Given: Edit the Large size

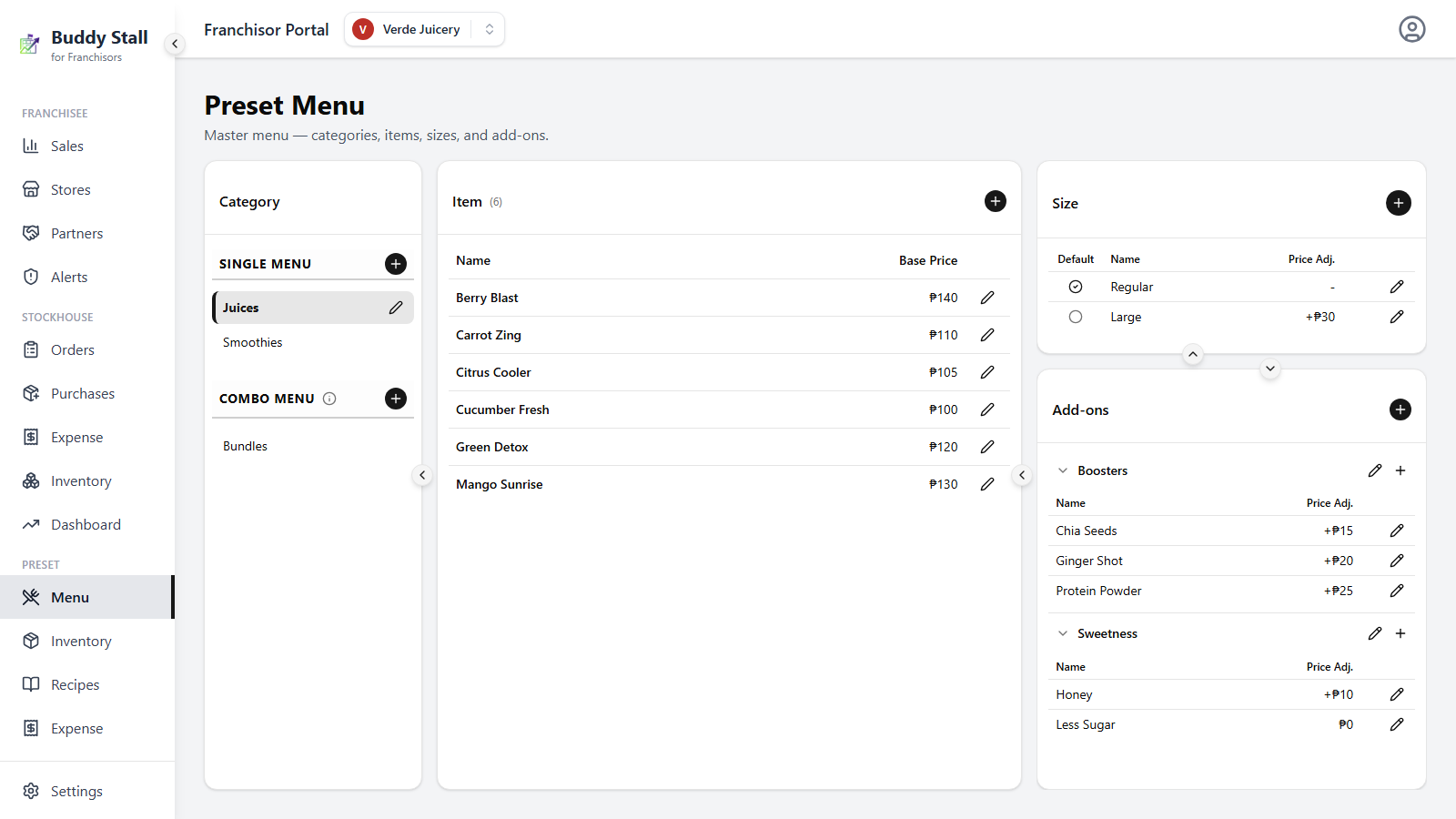Looking at the screenshot, I should point(1397,317).
